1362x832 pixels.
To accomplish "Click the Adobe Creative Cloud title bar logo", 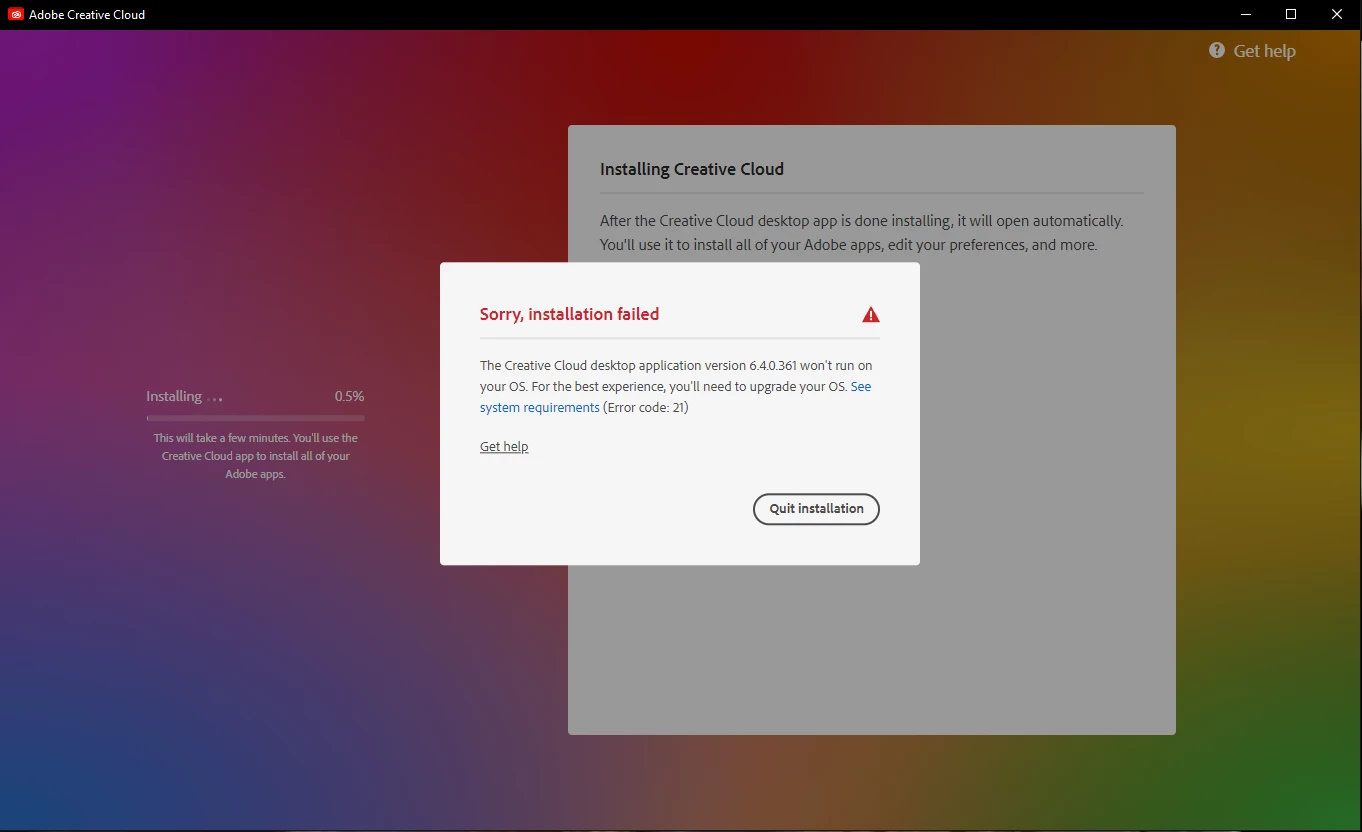I will click(x=16, y=14).
